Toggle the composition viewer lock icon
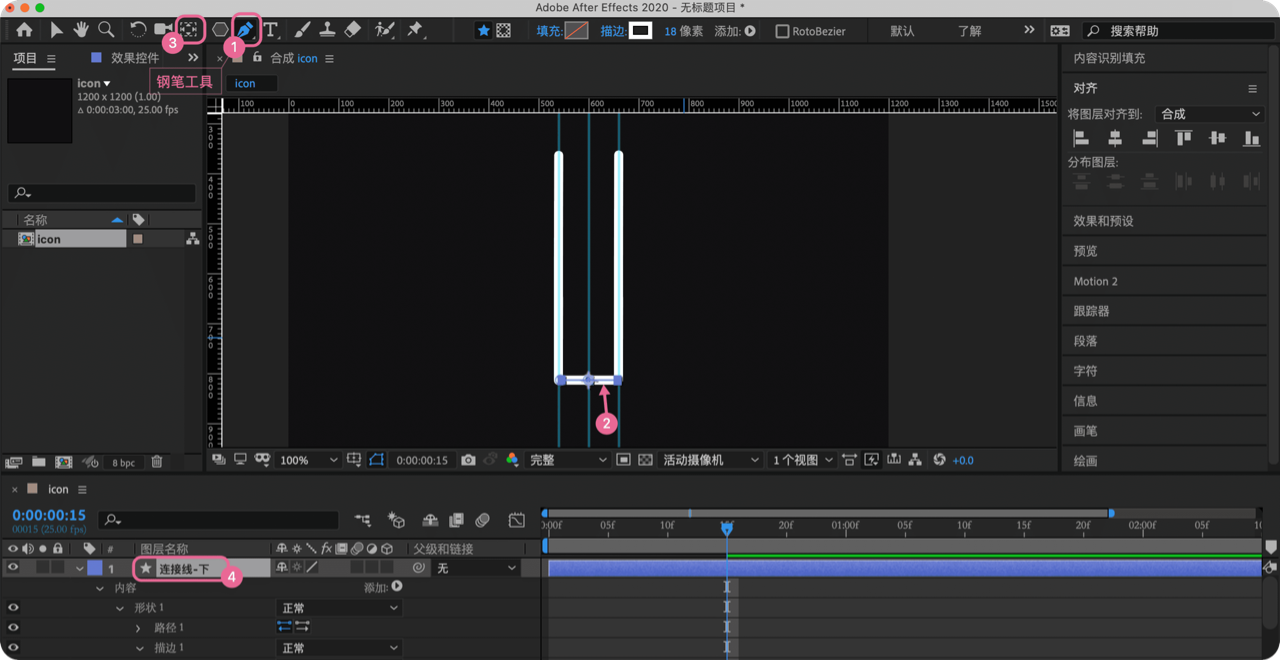Image resolution: width=1280 pixels, height=660 pixels. click(x=257, y=58)
